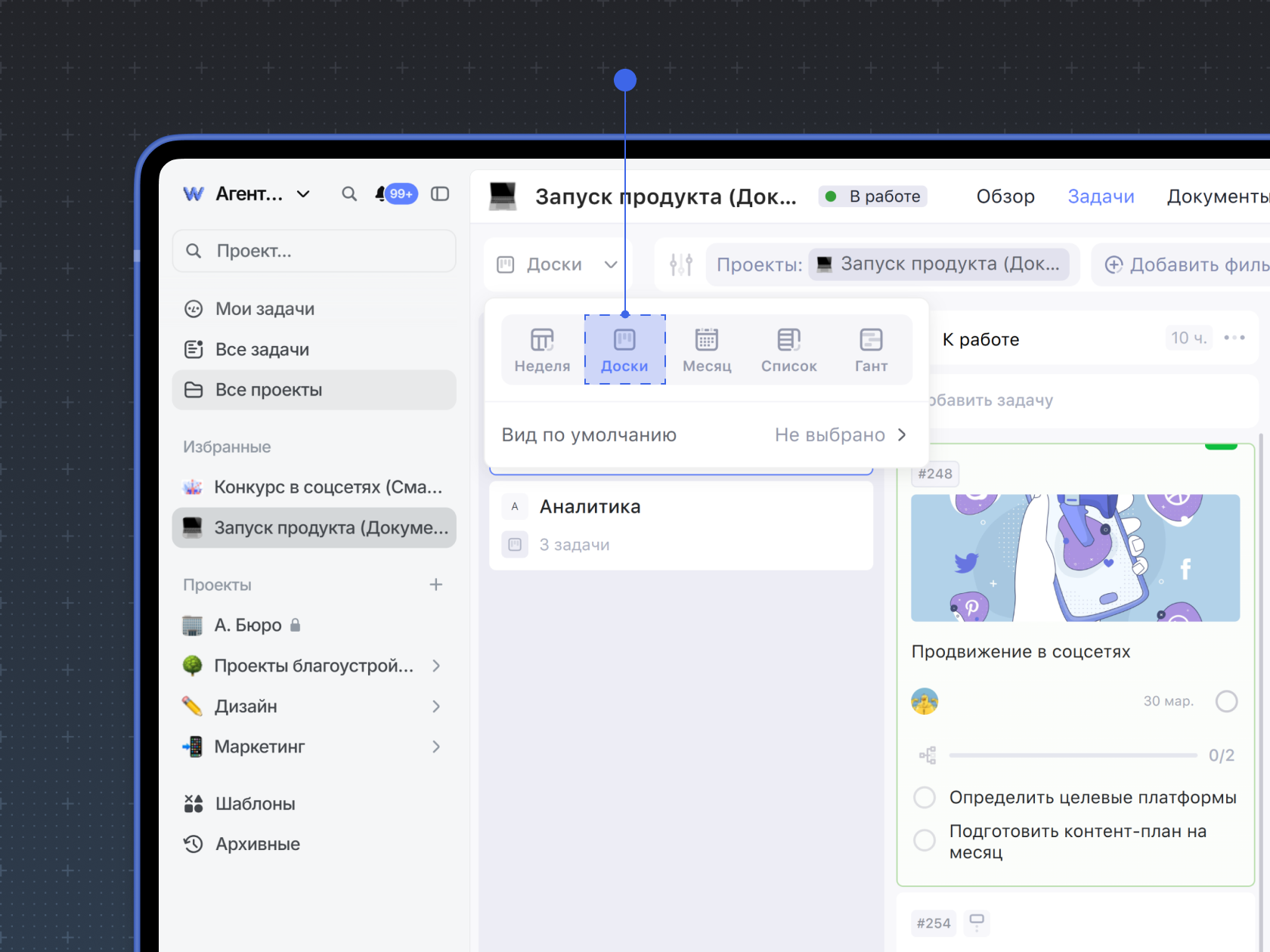
Task: Open filter settings sliders icon
Action: [680, 264]
